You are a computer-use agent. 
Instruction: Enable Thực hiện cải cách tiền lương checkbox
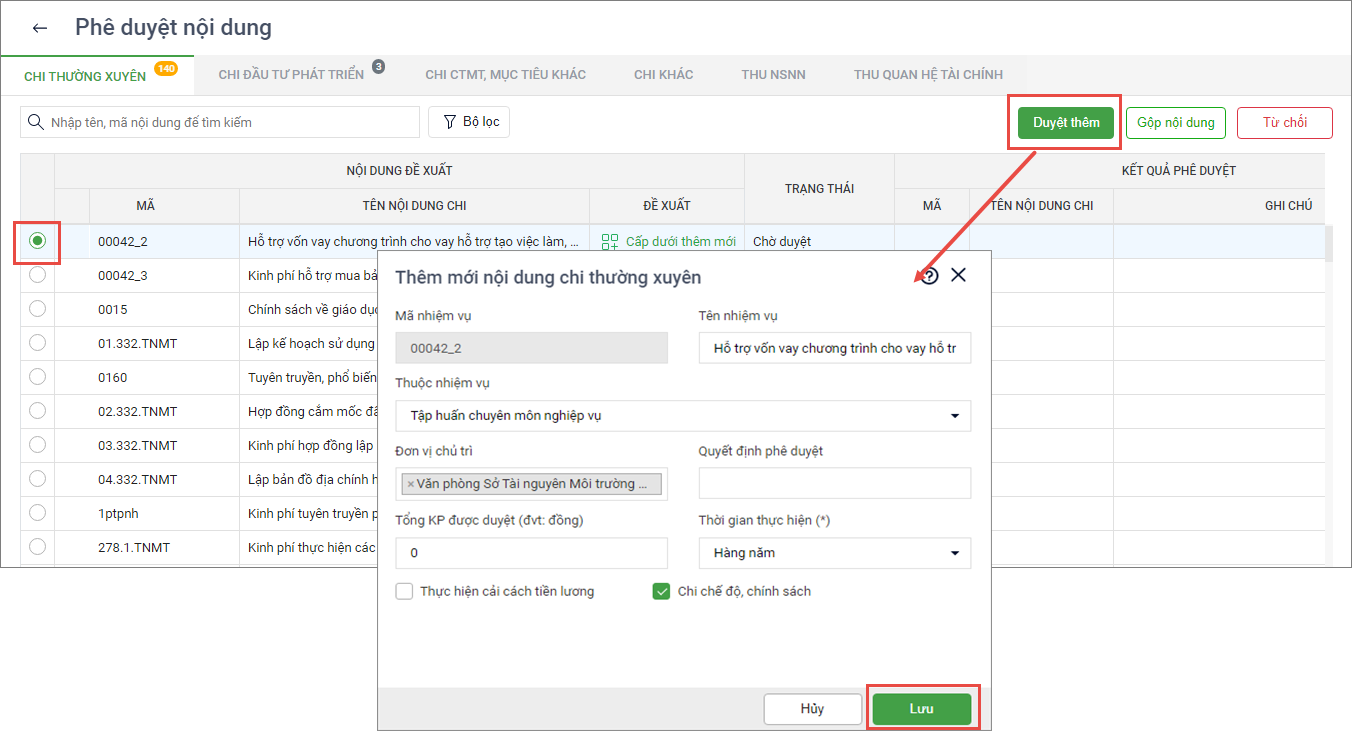(404, 591)
